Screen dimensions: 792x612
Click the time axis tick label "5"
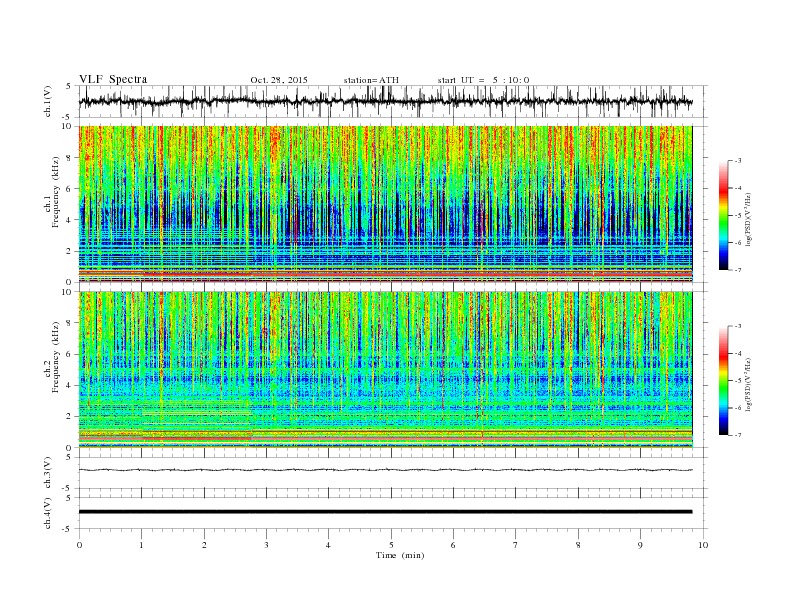pos(391,545)
